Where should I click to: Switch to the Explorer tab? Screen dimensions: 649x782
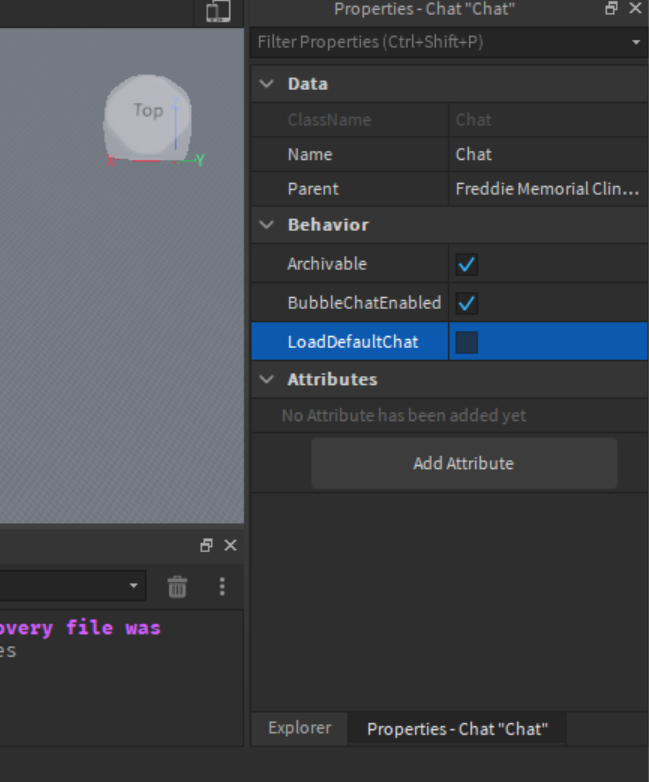click(x=299, y=728)
